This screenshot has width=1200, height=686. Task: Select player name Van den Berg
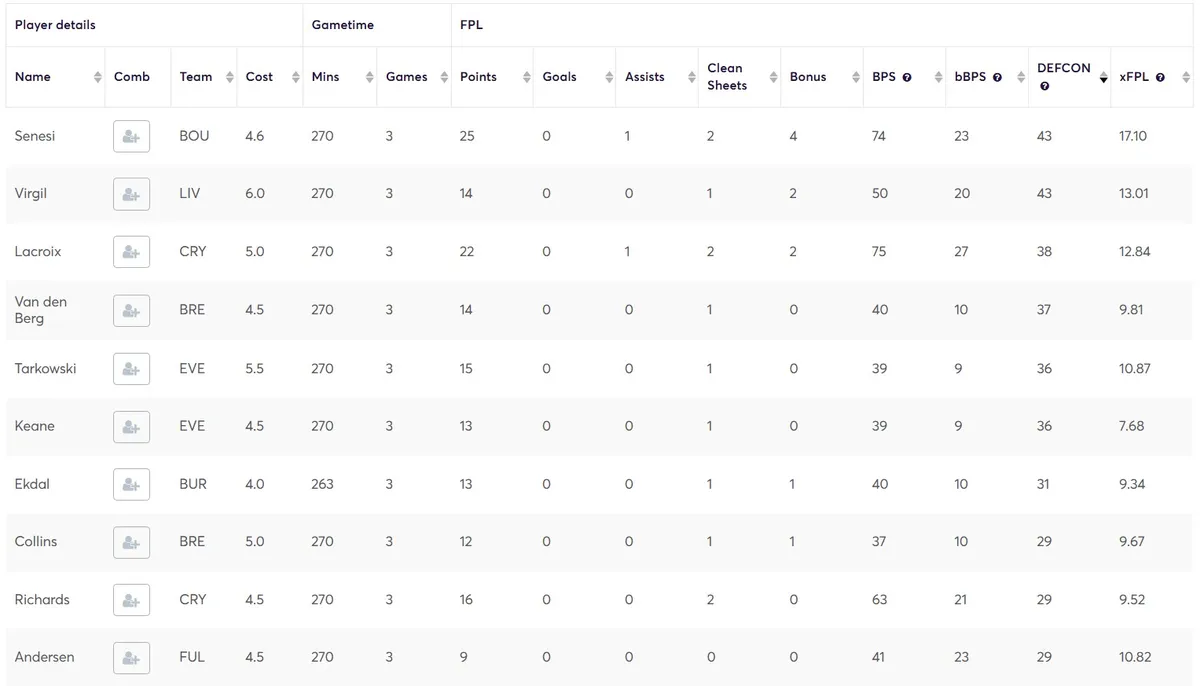pyautogui.click(x=41, y=310)
